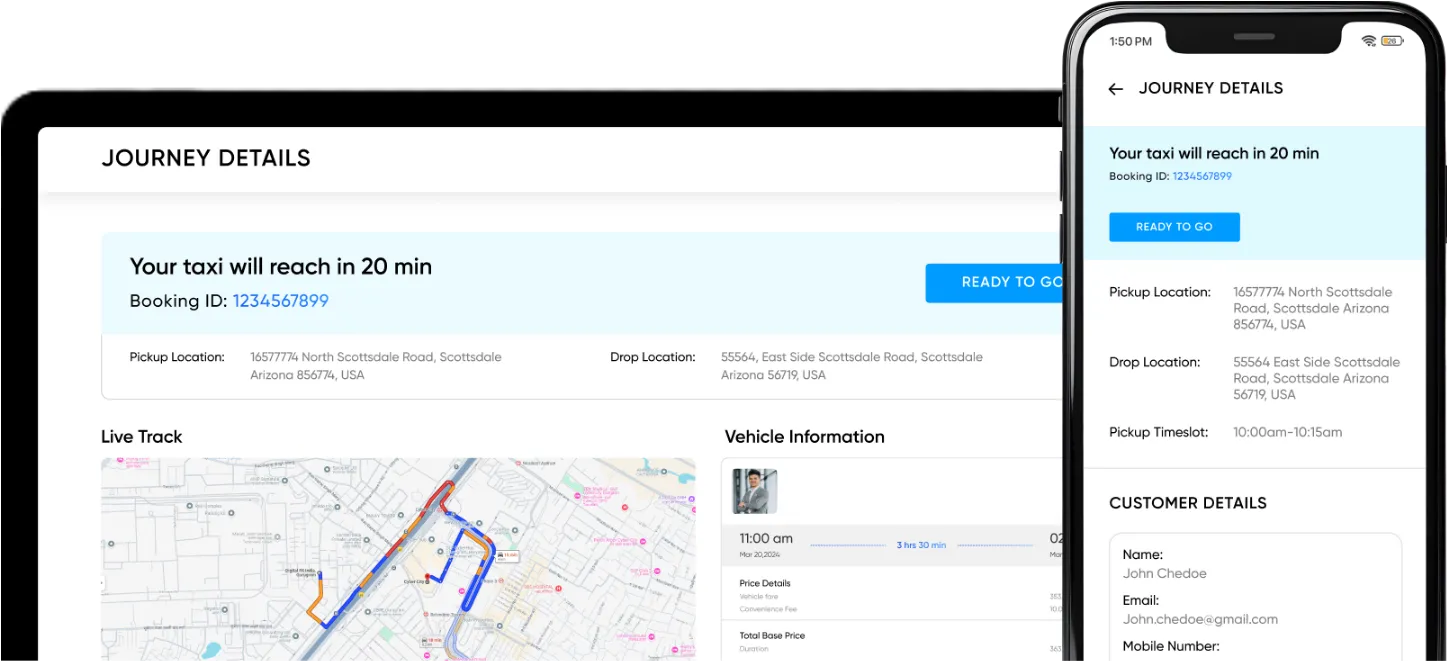Tap the email John.chedoe@gmail.com

(x=1200, y=619)
